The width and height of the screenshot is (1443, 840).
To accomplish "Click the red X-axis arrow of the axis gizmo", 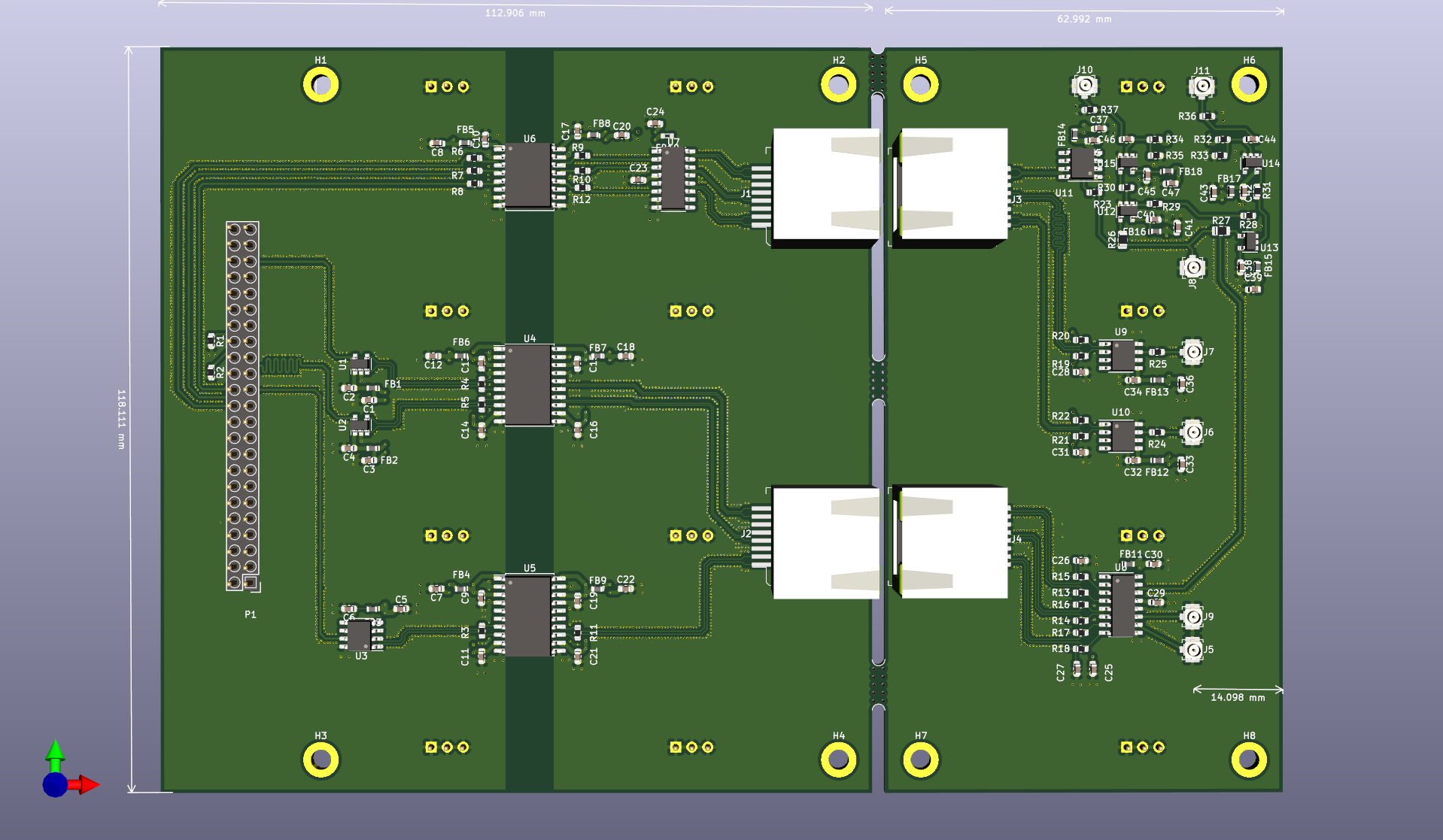I will pyautogui.click(x=85, y=785).
